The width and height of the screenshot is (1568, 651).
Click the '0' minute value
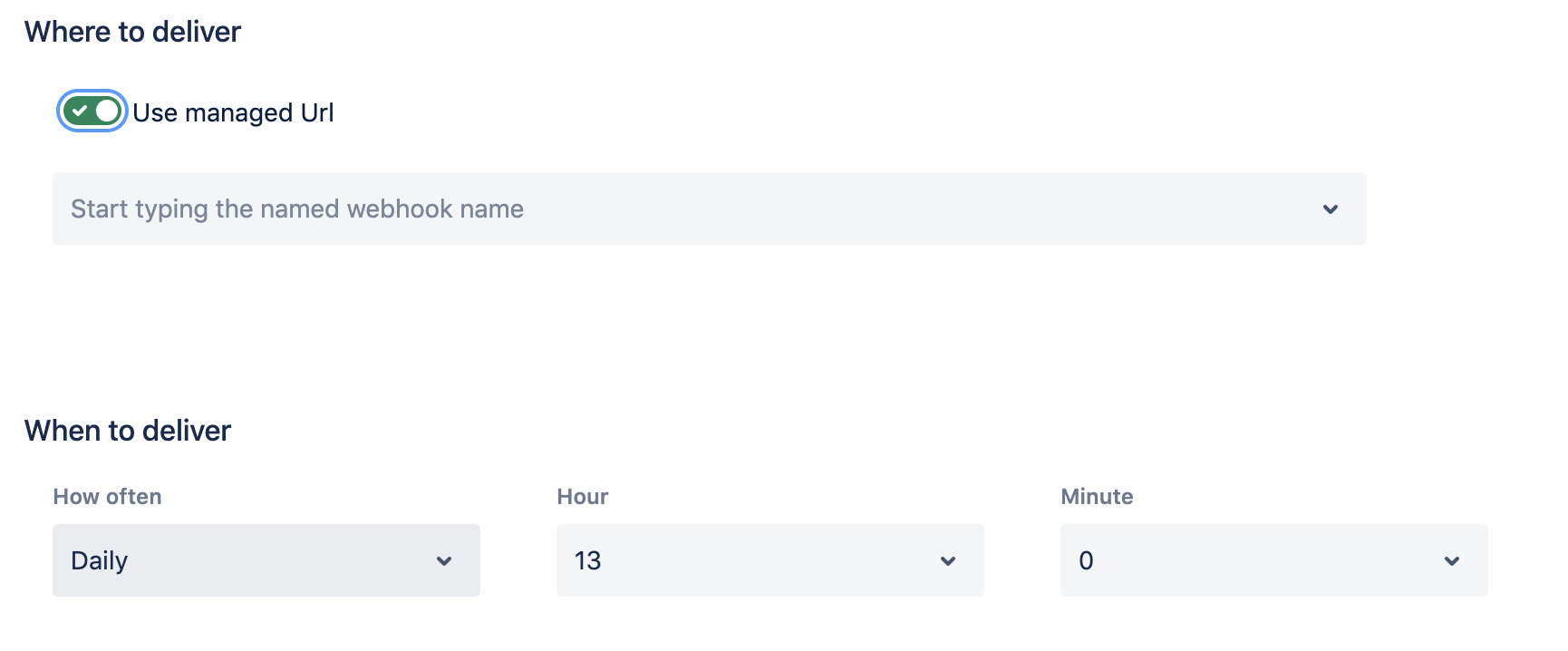coord(1086,561)
